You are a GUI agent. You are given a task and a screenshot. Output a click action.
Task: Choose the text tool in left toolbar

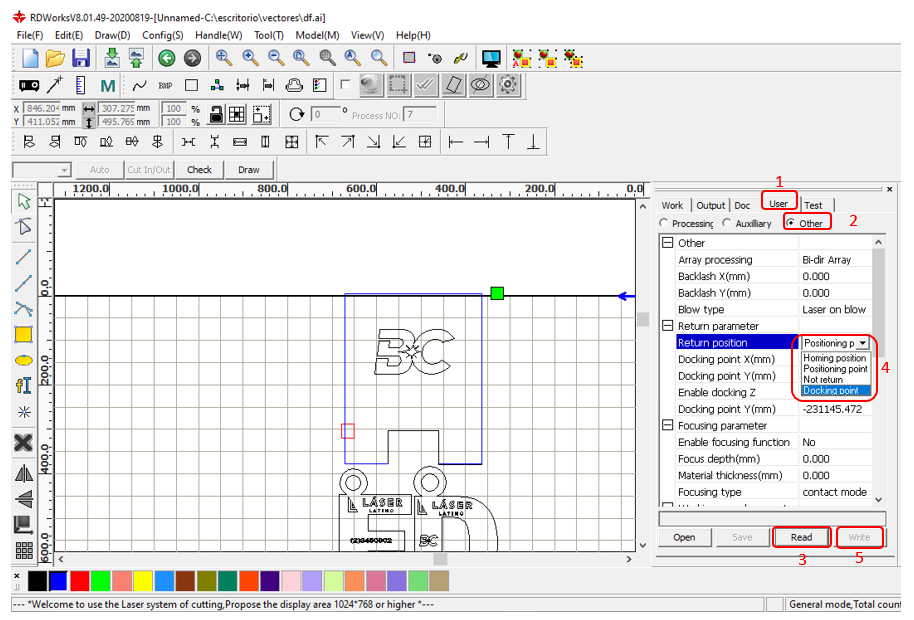pyautogui.click(x=23, y=386)
